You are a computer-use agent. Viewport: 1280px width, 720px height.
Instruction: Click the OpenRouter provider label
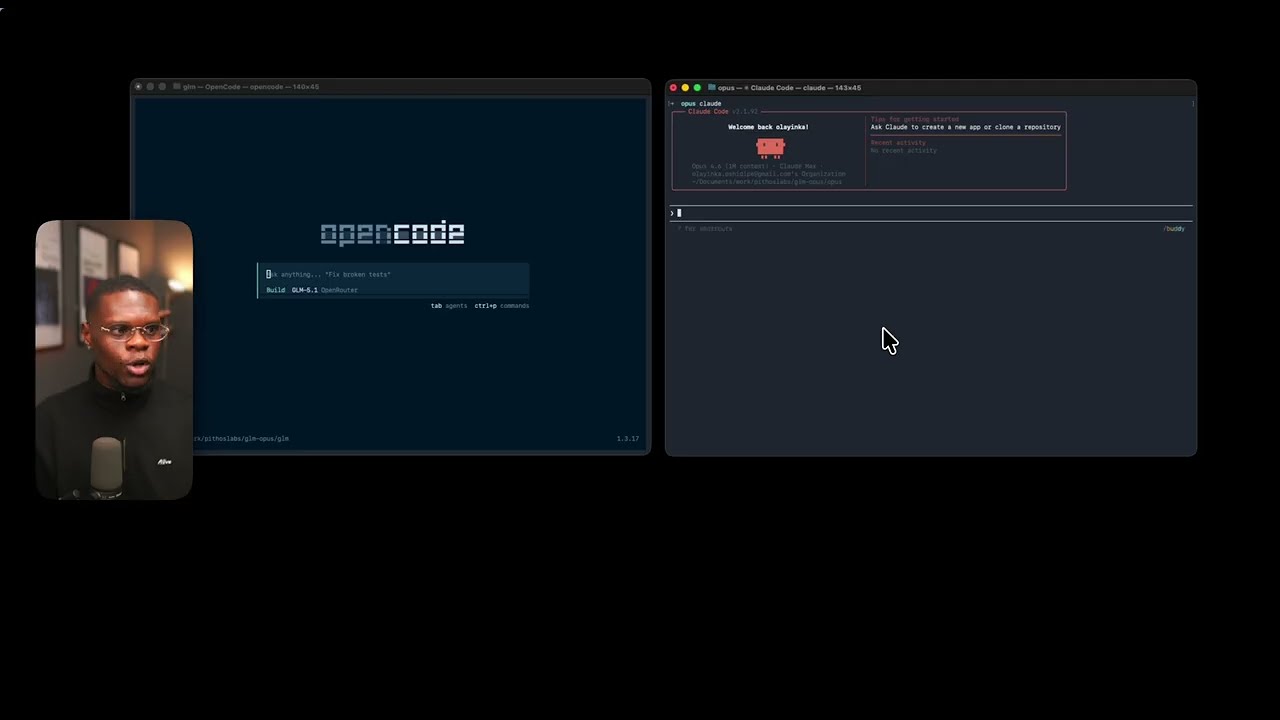click(339, 290)
